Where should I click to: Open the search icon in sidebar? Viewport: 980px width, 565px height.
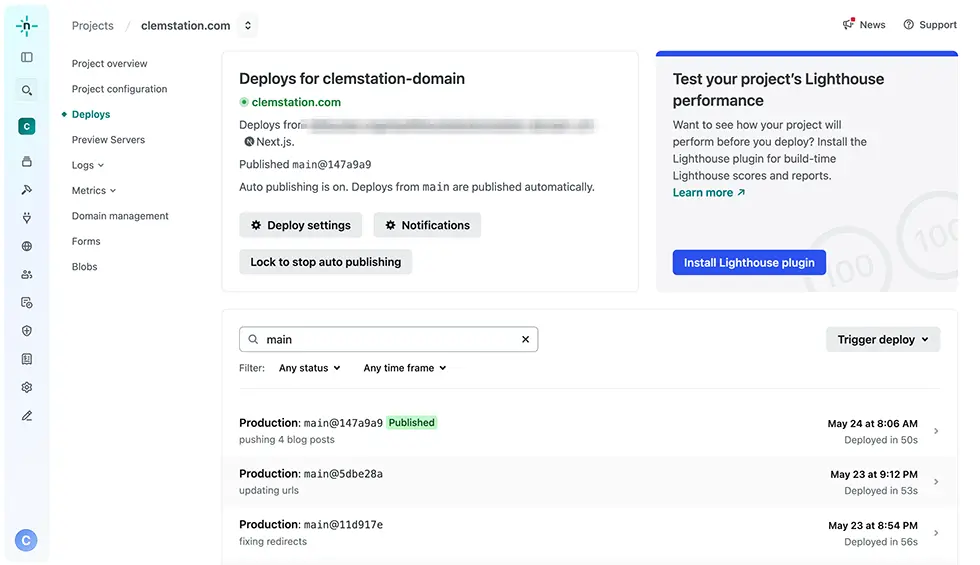click(x=27, y=91)
